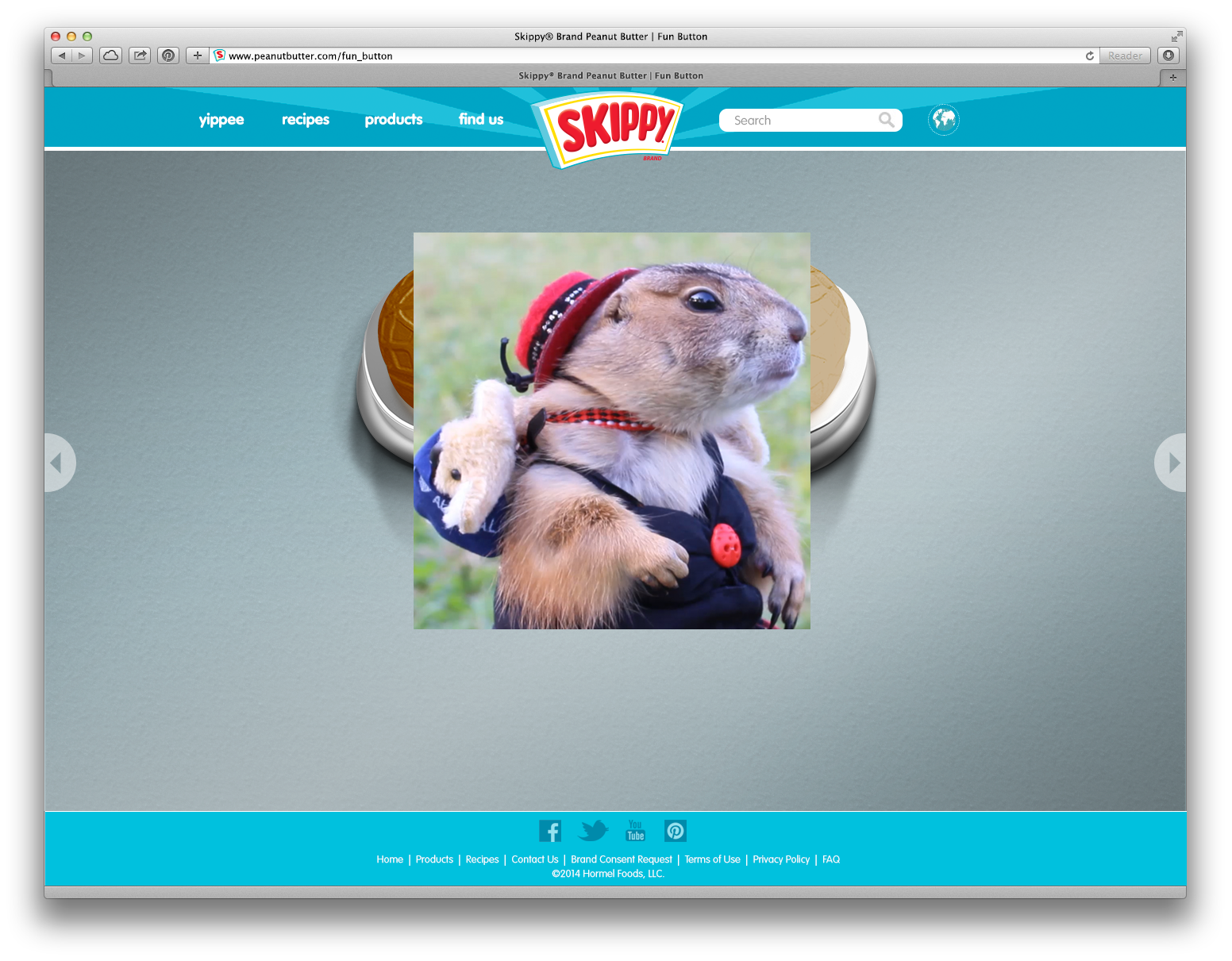Click the Reader button
The image size is (1232, 961).
tap(1125, 56)
